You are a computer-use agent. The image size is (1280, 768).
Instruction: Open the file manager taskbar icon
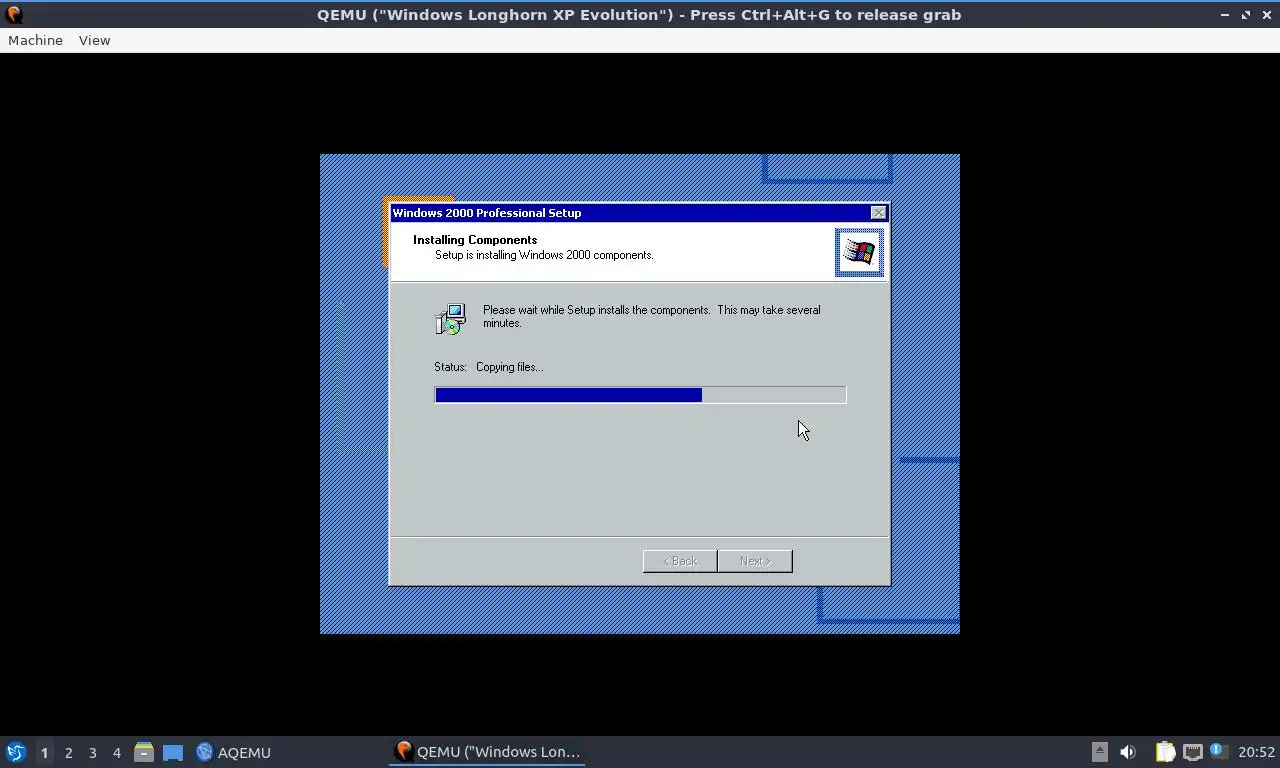[x=144, y=752]
